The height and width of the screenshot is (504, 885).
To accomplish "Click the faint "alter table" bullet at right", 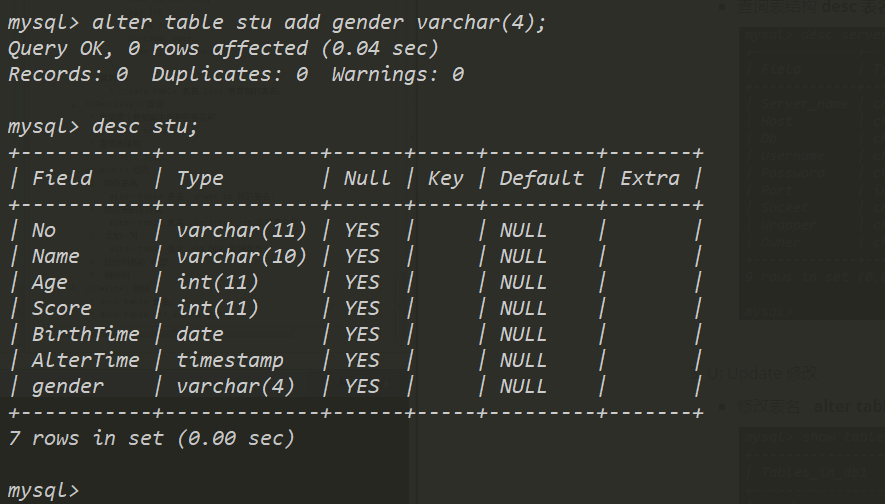I will point(848,406).
